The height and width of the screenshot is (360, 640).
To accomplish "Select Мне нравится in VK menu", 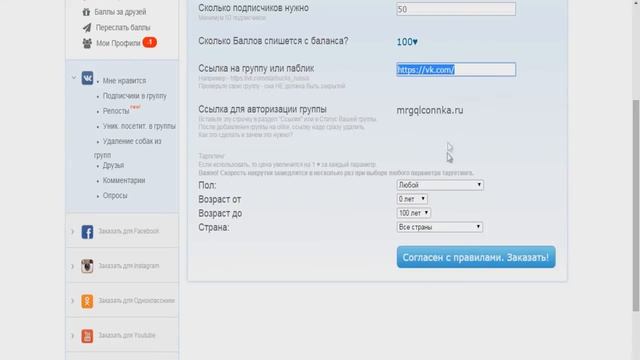I will [124, 81].
